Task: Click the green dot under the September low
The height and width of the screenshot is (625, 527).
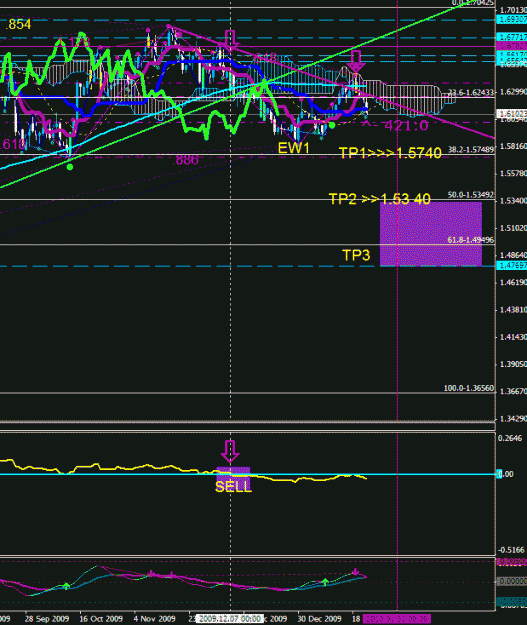Action: point(70,167)
